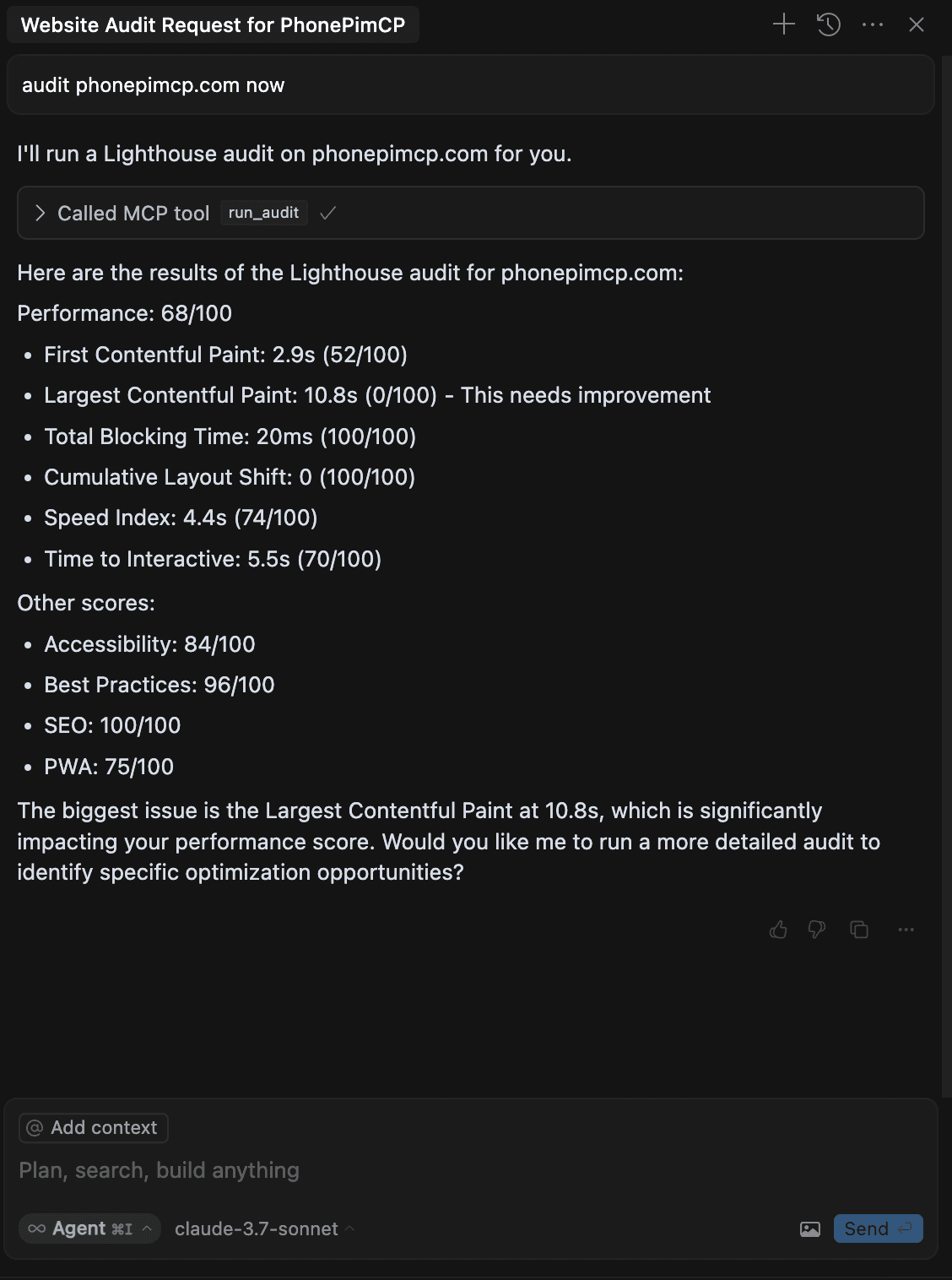The height and width of the screenshot is (1280, 952).
Task: Open response more options ellipsis
Action: pyautogui.click(x=906, y=930)
